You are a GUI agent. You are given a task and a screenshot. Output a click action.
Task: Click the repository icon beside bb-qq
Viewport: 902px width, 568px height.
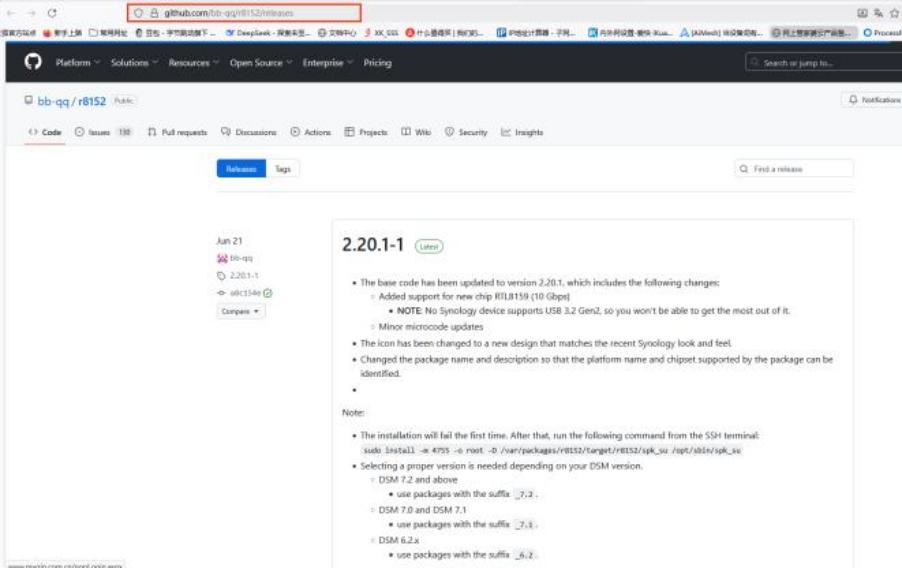28,101
